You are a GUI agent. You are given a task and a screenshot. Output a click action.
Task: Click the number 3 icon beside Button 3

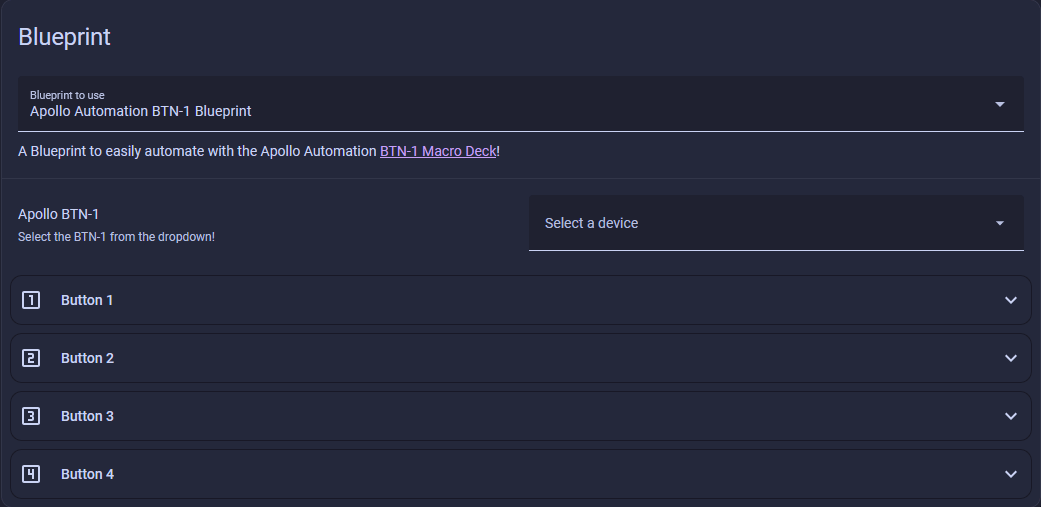(x=31, y=416)
